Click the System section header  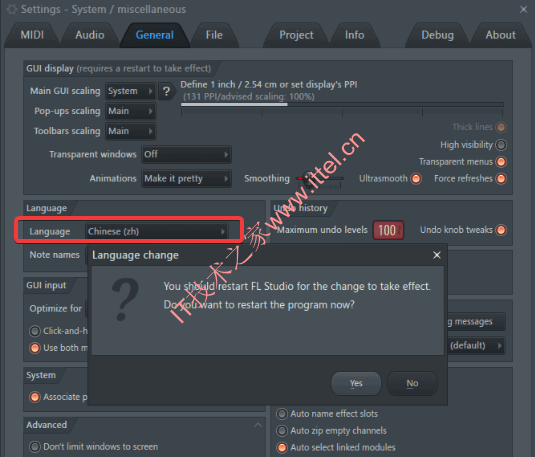coord(41,375)
